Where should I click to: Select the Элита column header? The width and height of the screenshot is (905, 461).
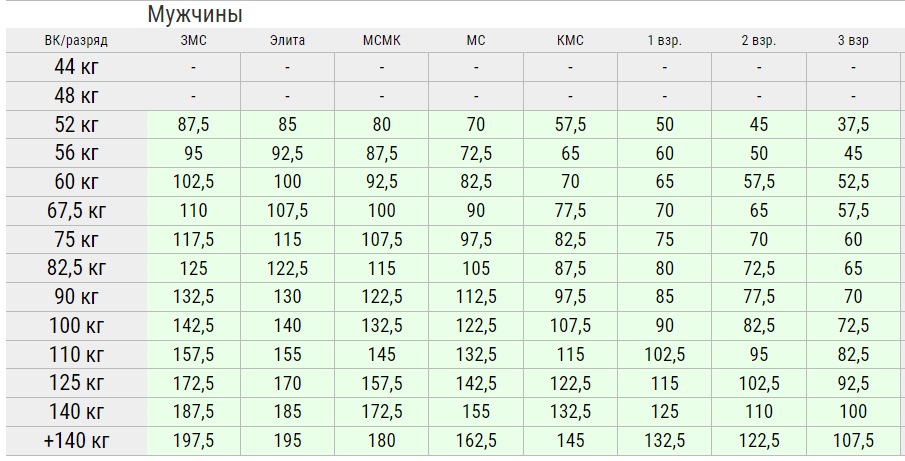pyautogui.click(x=287, y=41)
